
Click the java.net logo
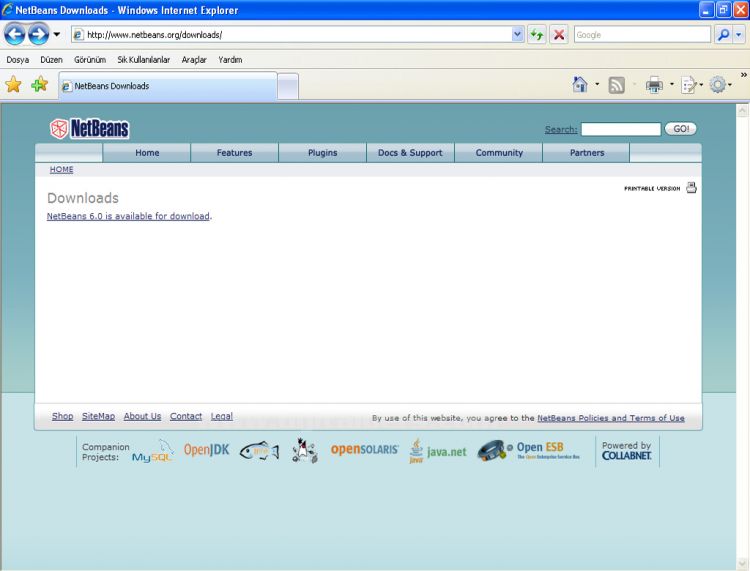tap(438, 451)
